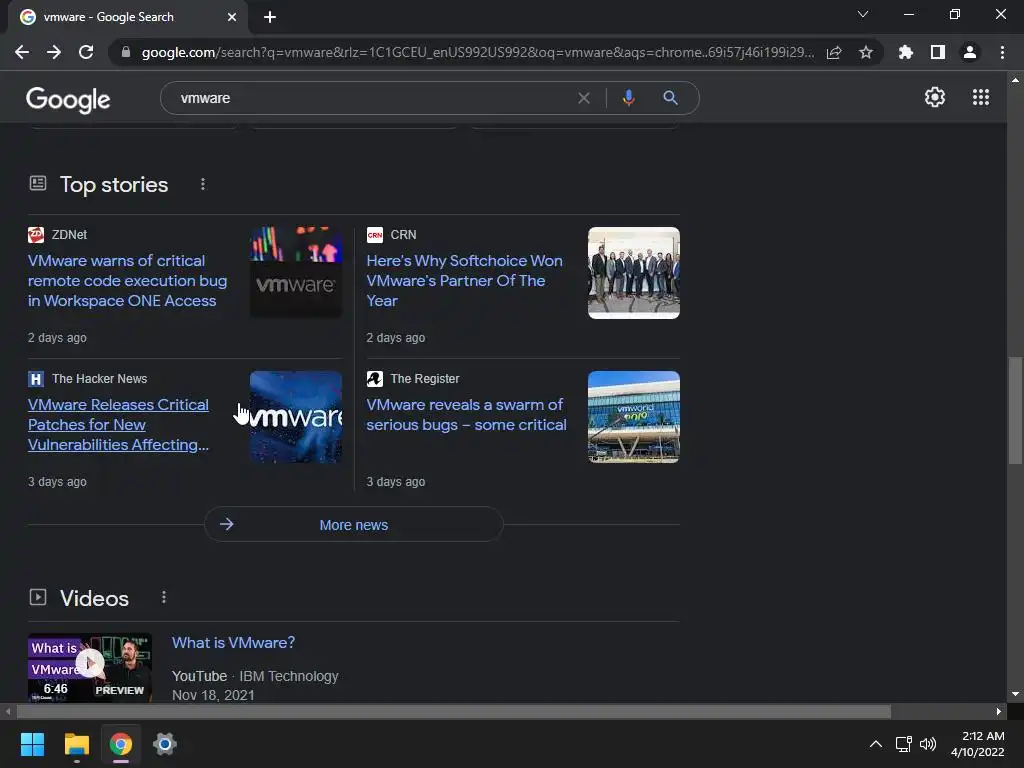1024x768 pixels.
Task: Click the ZDNet source label
Action: (x=69, y=234)
